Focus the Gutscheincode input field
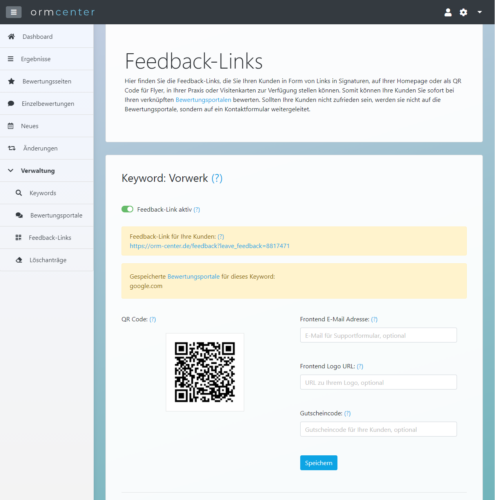 click(x=378, y=429)
